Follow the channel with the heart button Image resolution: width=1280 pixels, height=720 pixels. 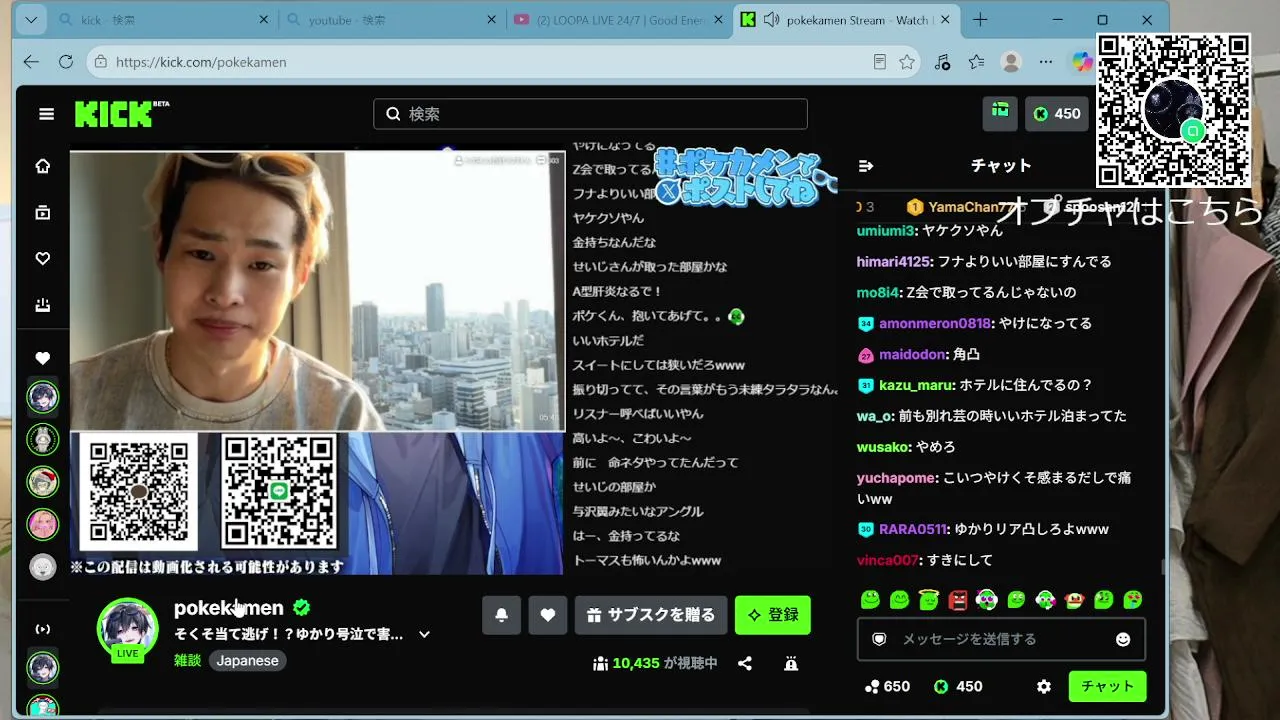tap(547, 615)
